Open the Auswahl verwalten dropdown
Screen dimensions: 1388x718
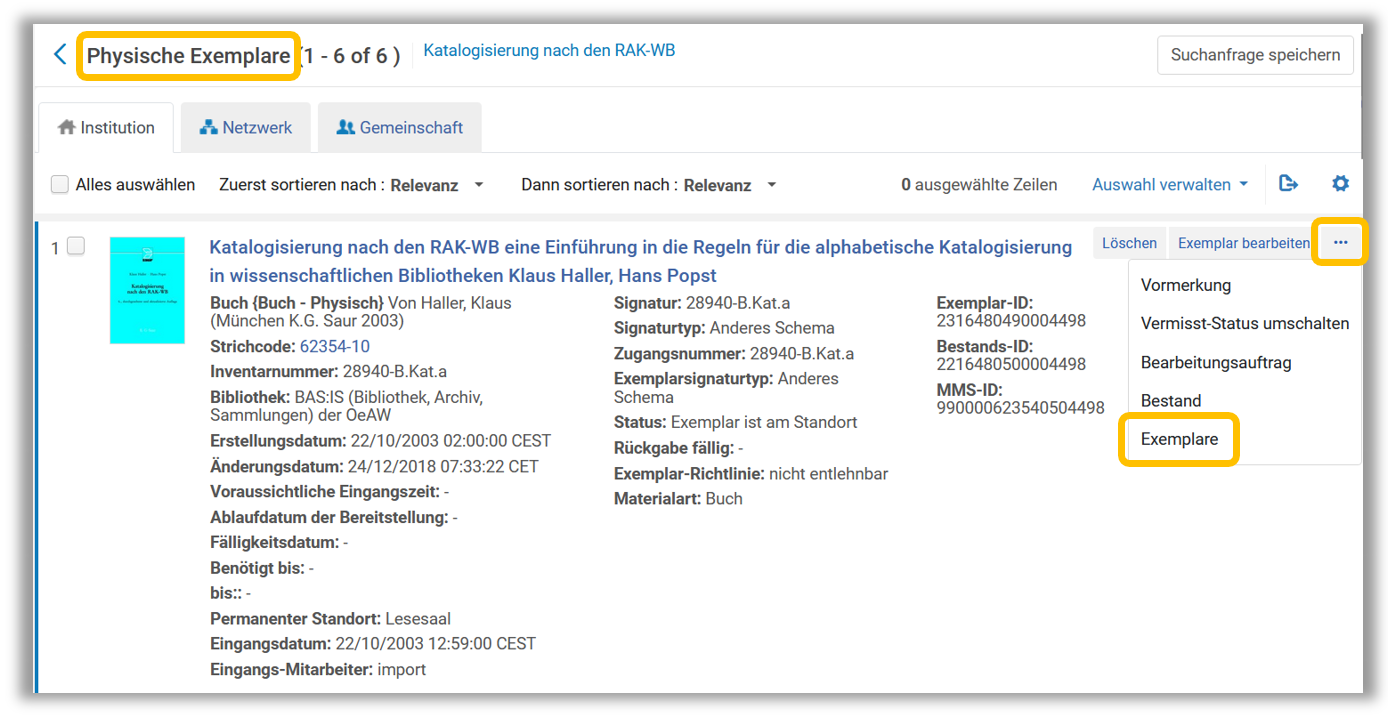point(1169,185)
